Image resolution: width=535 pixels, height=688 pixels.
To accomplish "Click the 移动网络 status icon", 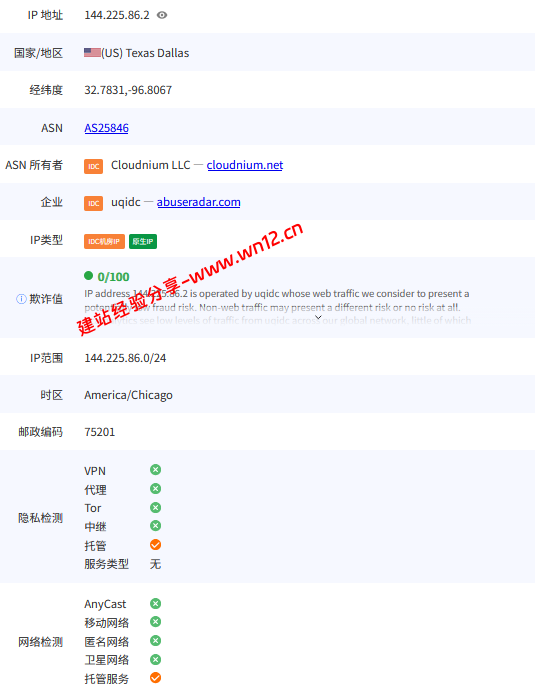I will [x=155, y=622].
